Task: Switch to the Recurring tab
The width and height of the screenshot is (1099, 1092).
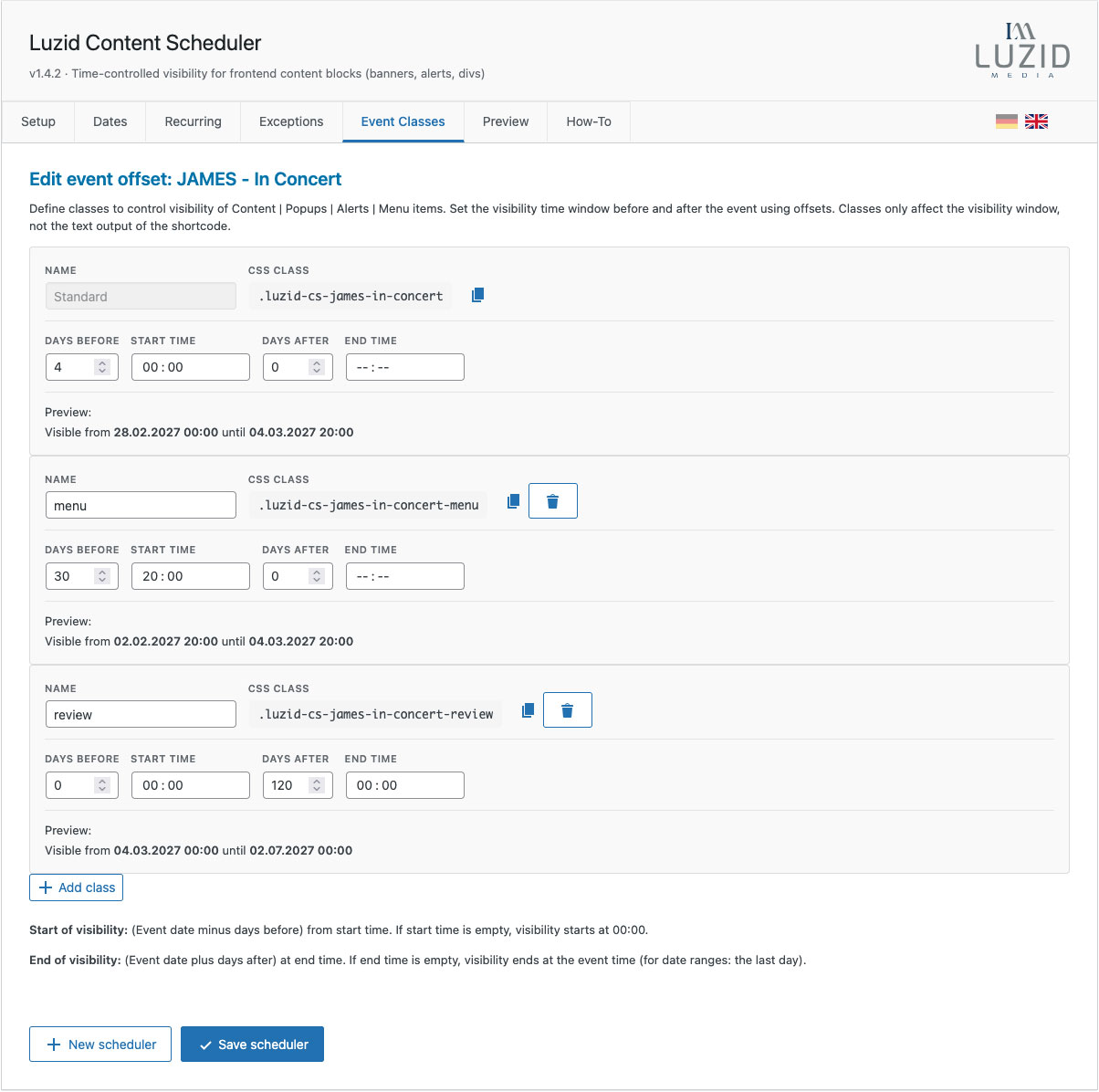Action: [193, 121]
